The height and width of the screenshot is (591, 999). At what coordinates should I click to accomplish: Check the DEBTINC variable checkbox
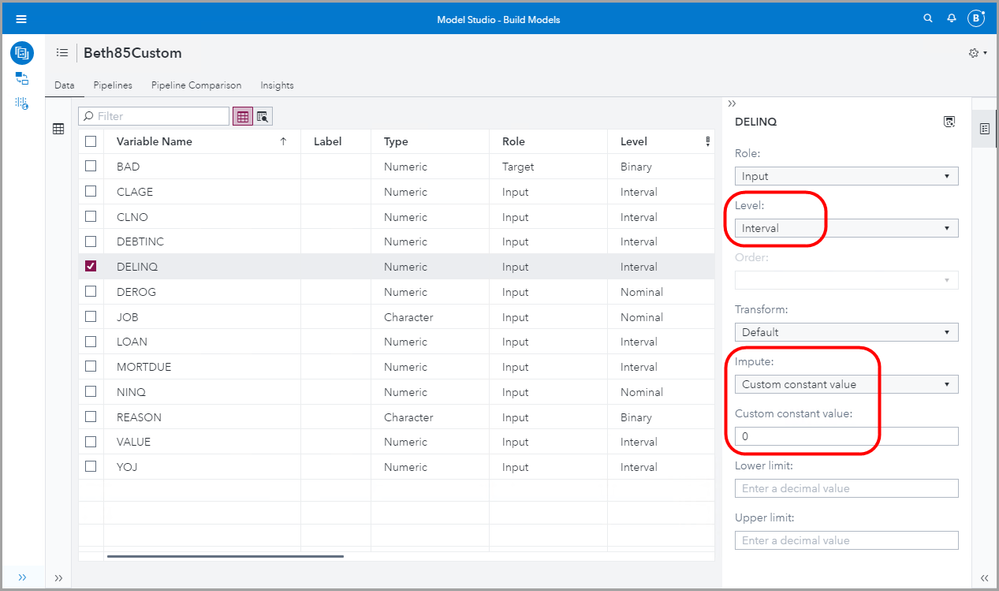[x=90, y=241]
